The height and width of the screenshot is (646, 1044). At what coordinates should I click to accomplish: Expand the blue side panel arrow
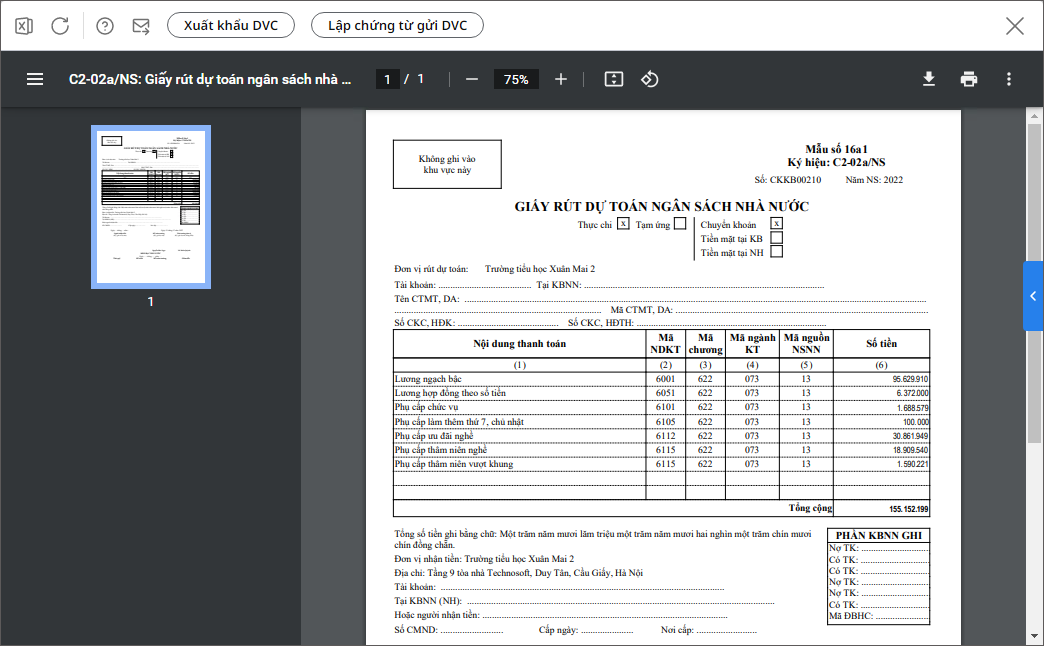point(1033,296)
